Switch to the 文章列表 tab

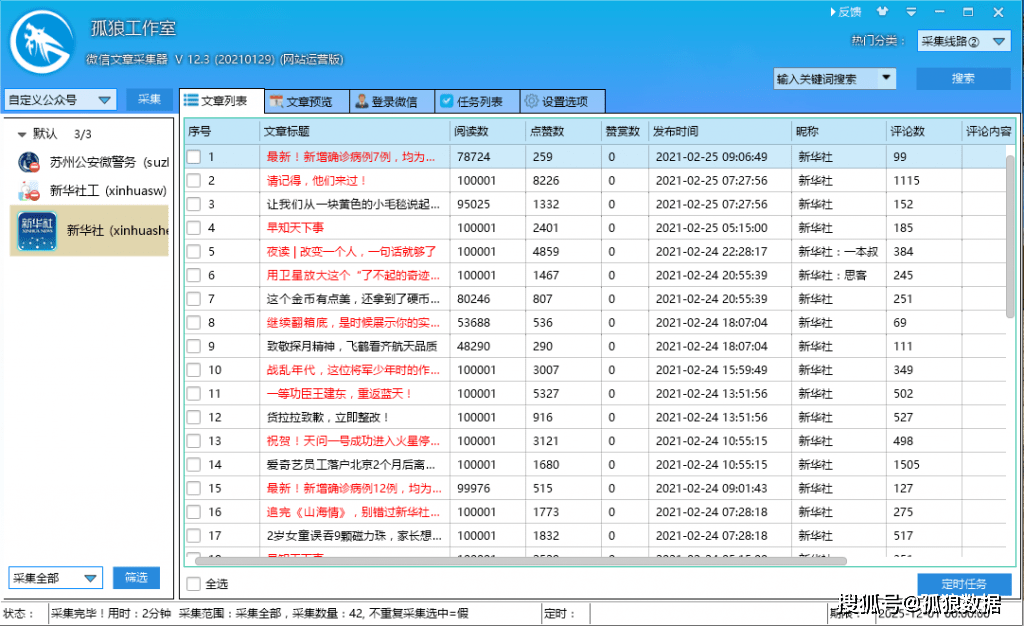[222, 101]
